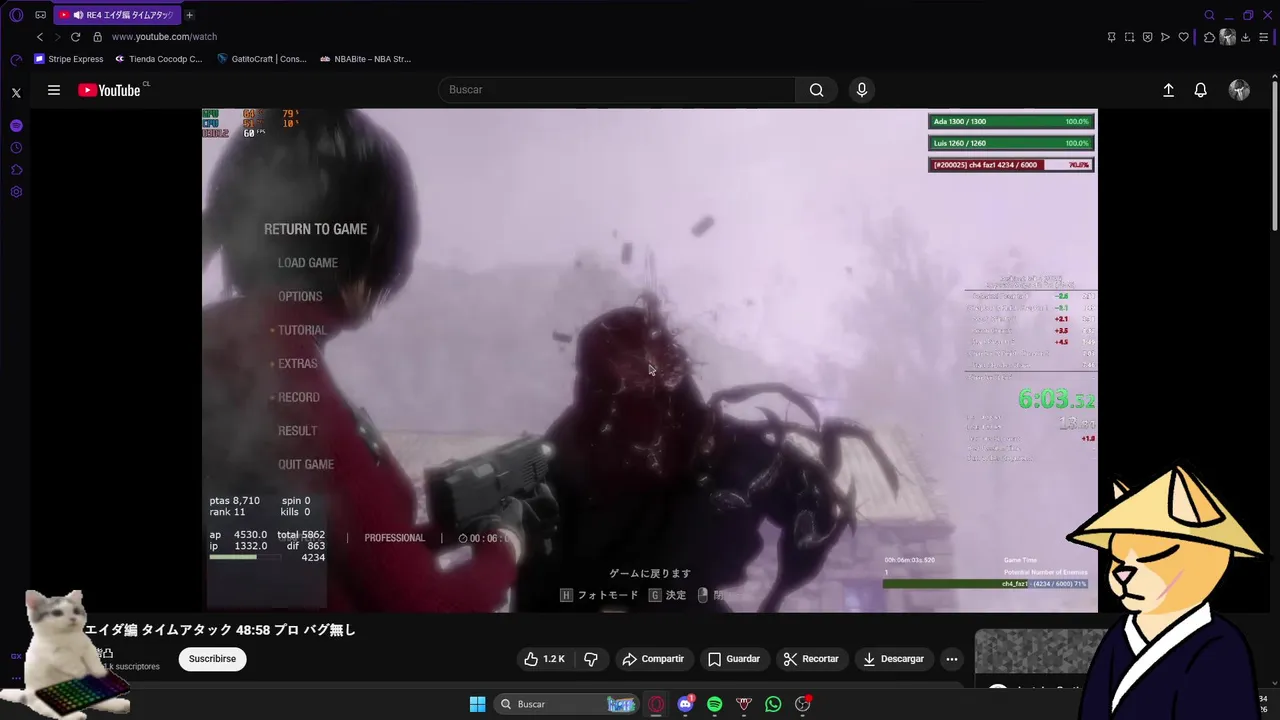Go to the YouTube home logo
Viewport: 1280px width, 720px height.
[x=110, y=90]
